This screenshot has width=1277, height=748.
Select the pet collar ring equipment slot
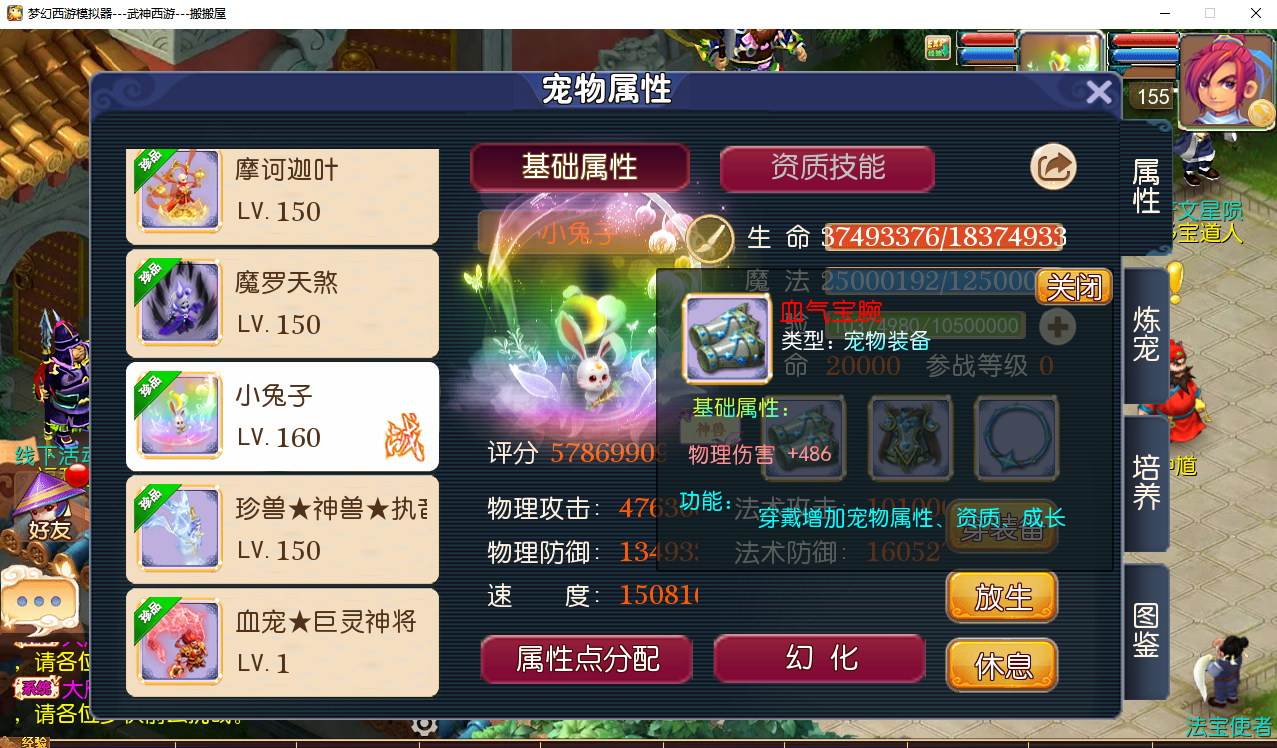[1016, 436]
